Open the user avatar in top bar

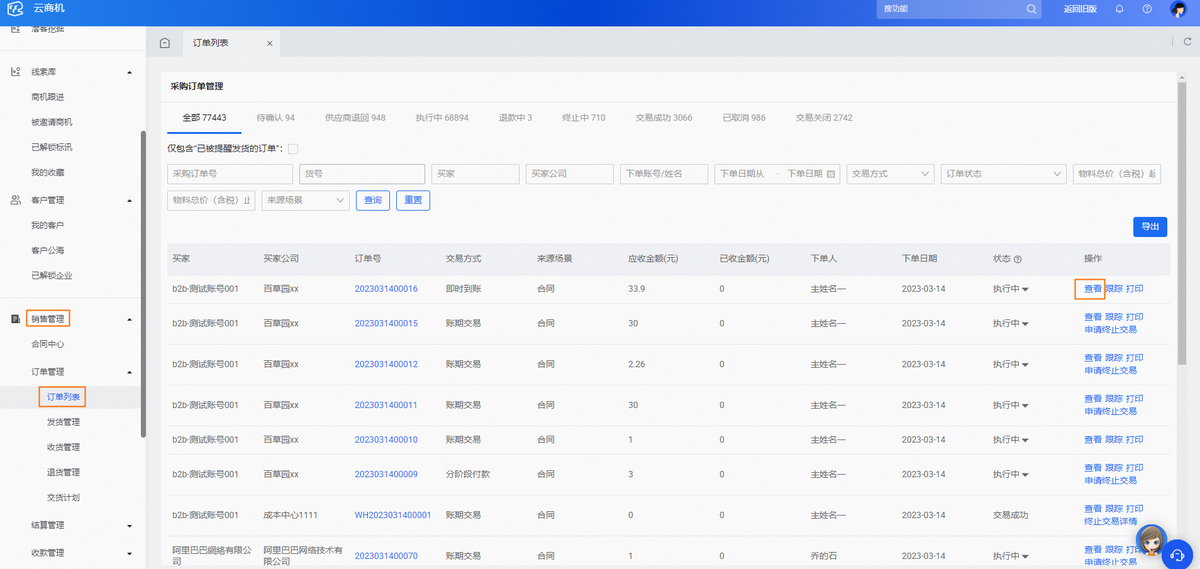pos(1179,9)
